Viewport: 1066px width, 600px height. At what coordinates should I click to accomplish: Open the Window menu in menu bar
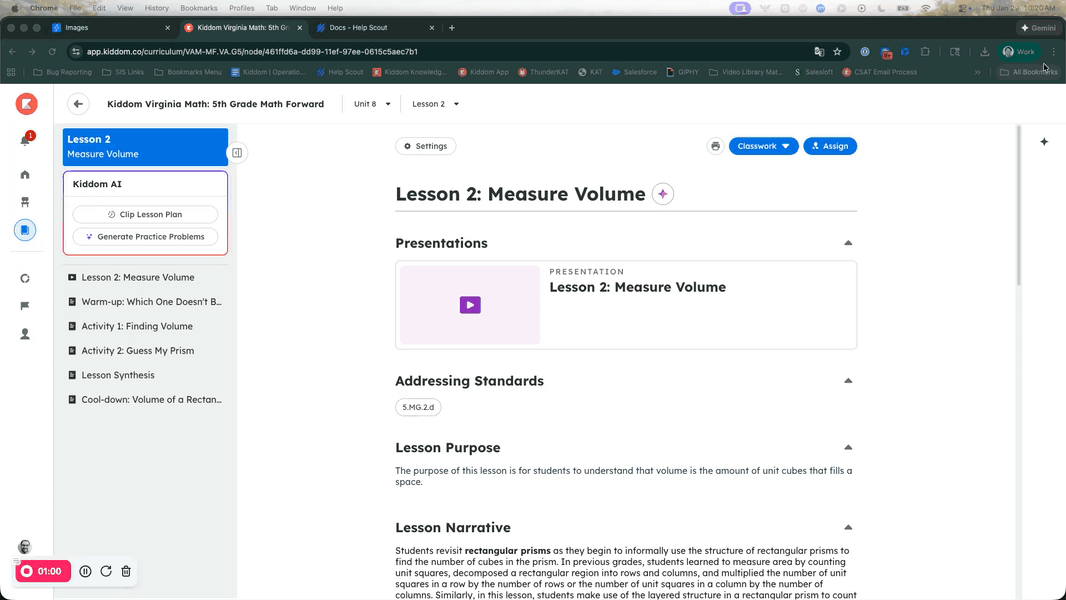[x=303, y=8]
